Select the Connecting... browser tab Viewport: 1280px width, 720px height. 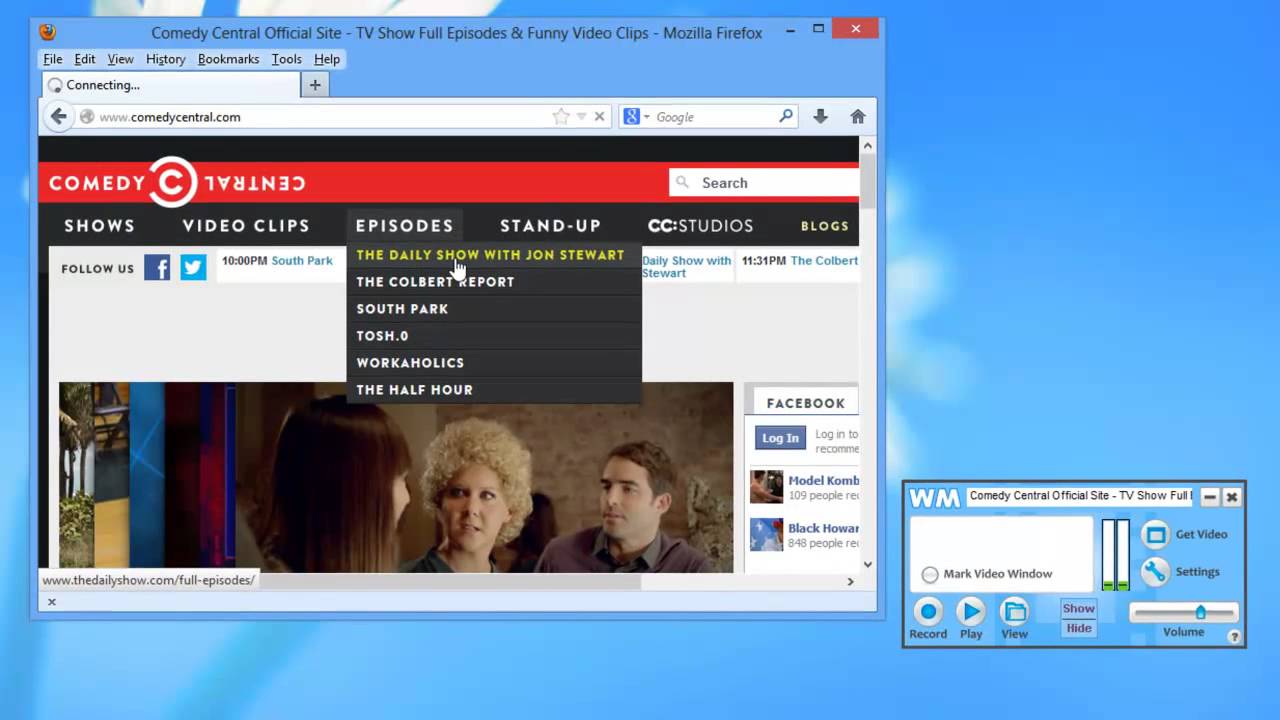(171, 85)
